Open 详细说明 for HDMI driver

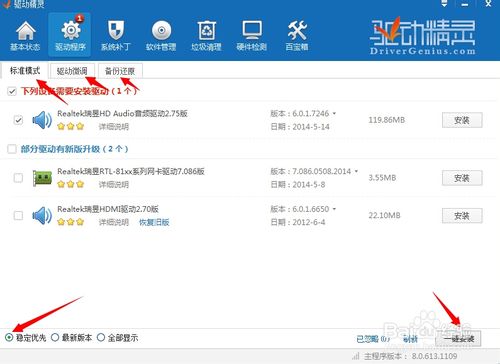click(x=114, y=222)
